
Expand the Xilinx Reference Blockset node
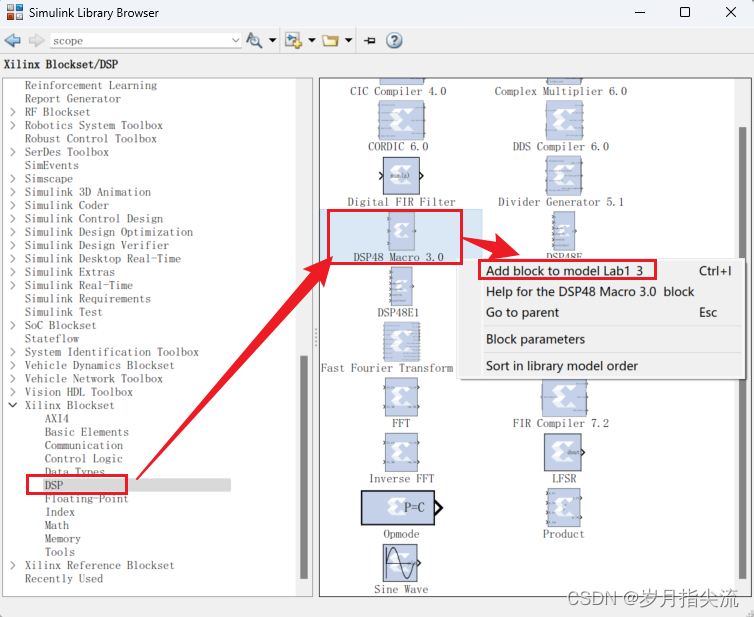pos(13,566)
